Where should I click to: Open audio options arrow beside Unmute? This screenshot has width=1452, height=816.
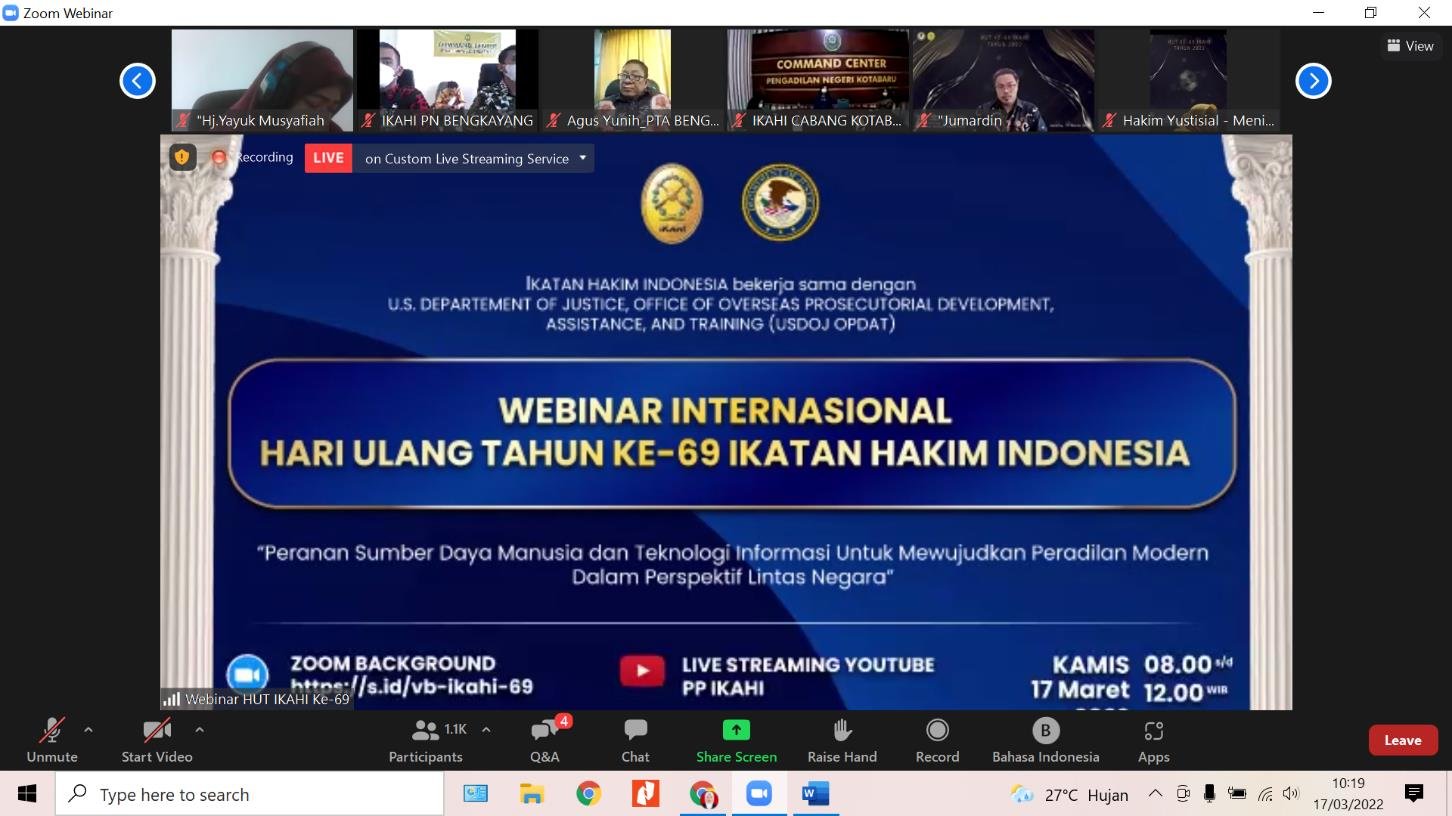click(x=88, y=730)
